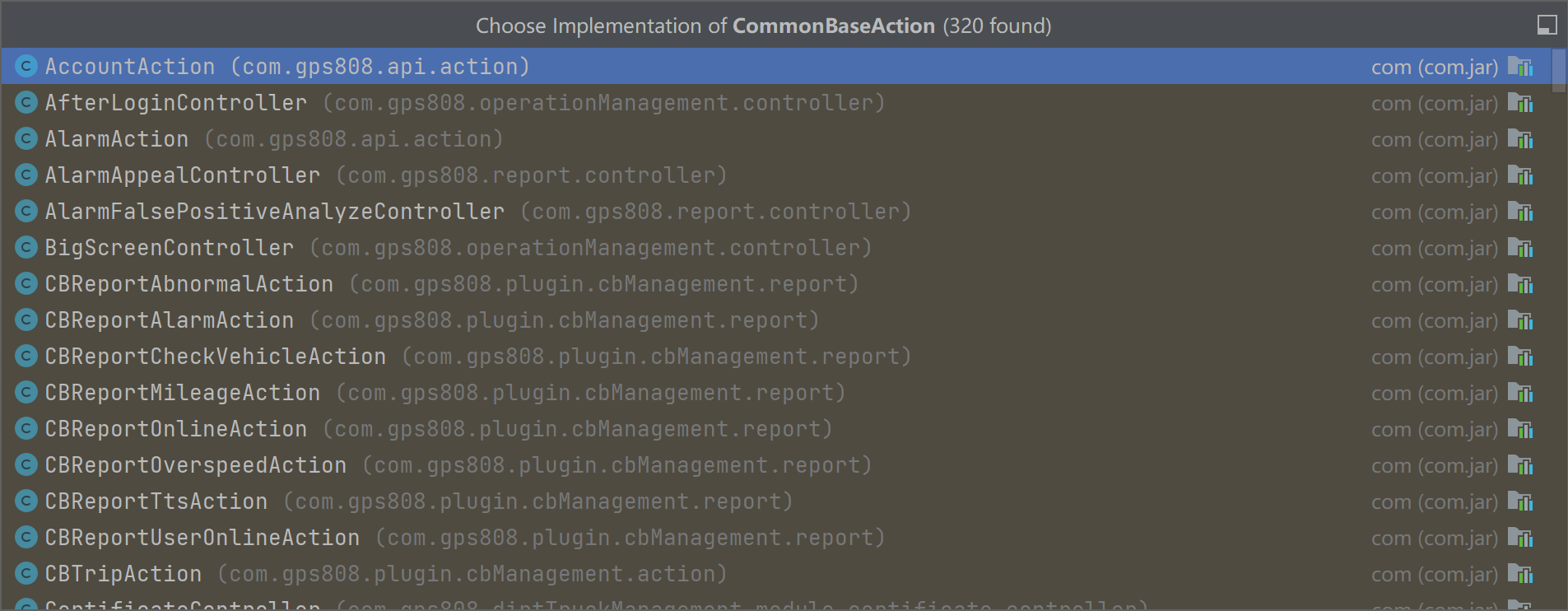
Task: Select AfterLoginController from the list
Action: coord(175,103)
